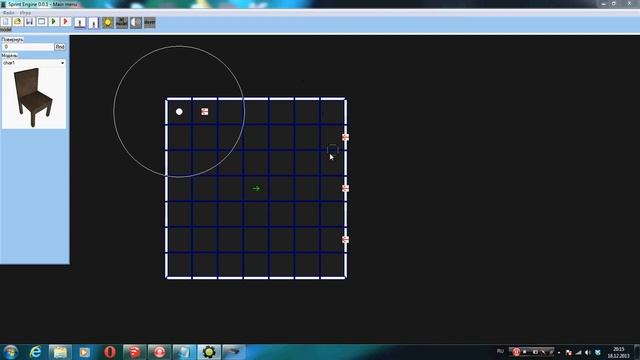The height and width of the screenshot is (360, 640).
Task: Click the new file toolbar icon
Action: tap(6, 22)
